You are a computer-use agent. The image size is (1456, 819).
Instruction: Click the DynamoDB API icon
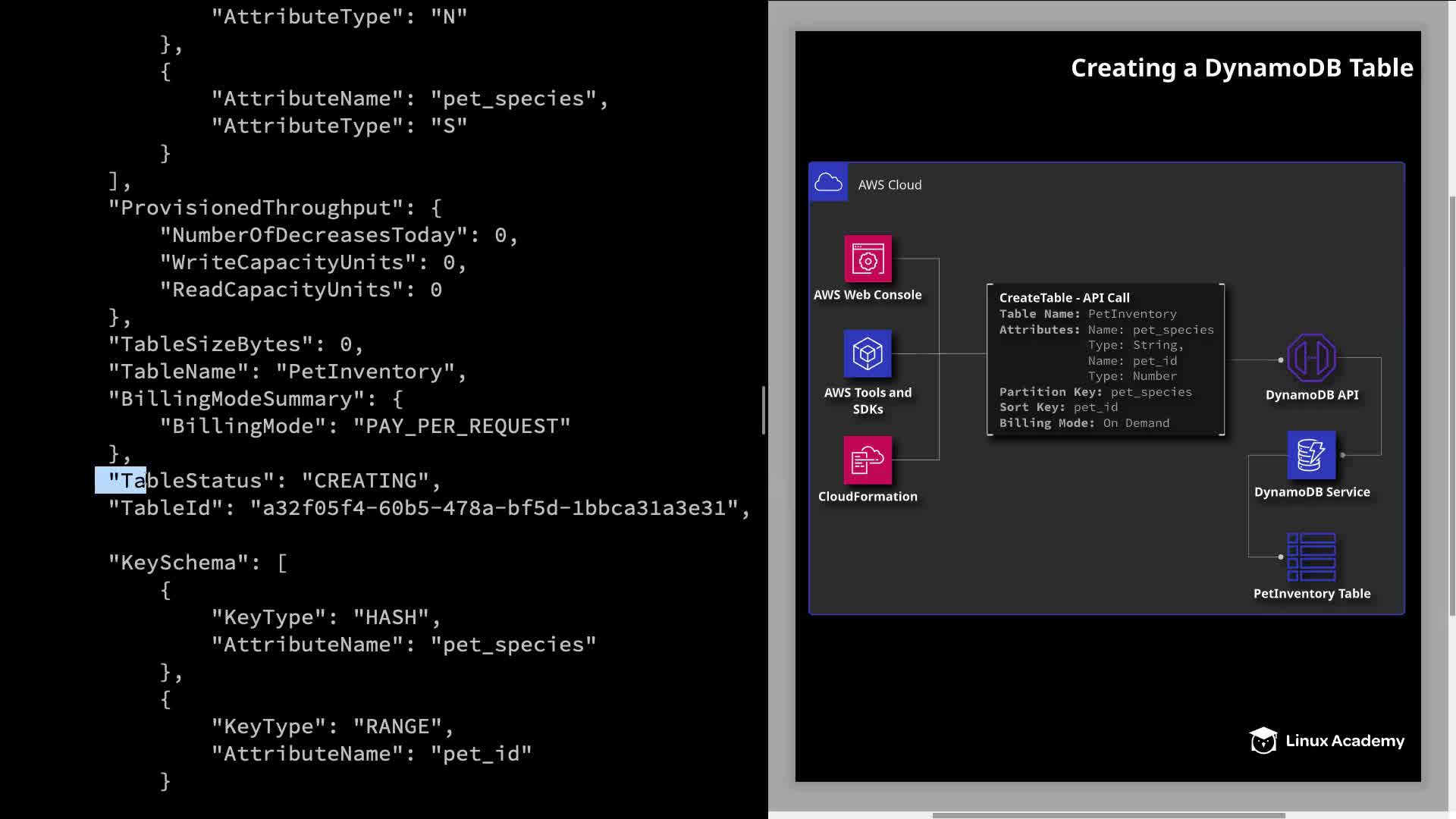click(1311, 358)
